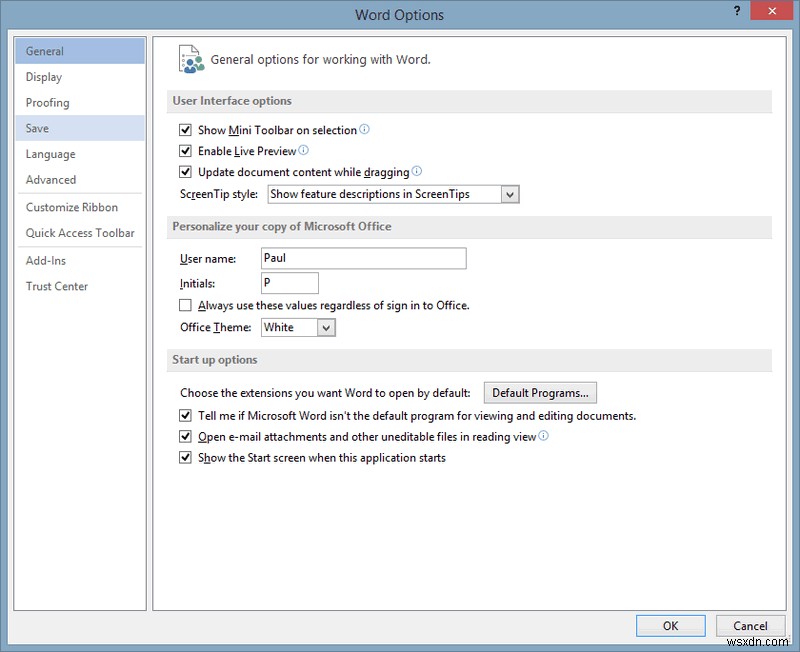The height and width of the screenshot is (652, 800).
Task: Click the reading view info icon
Action: [x=542, y=436]
